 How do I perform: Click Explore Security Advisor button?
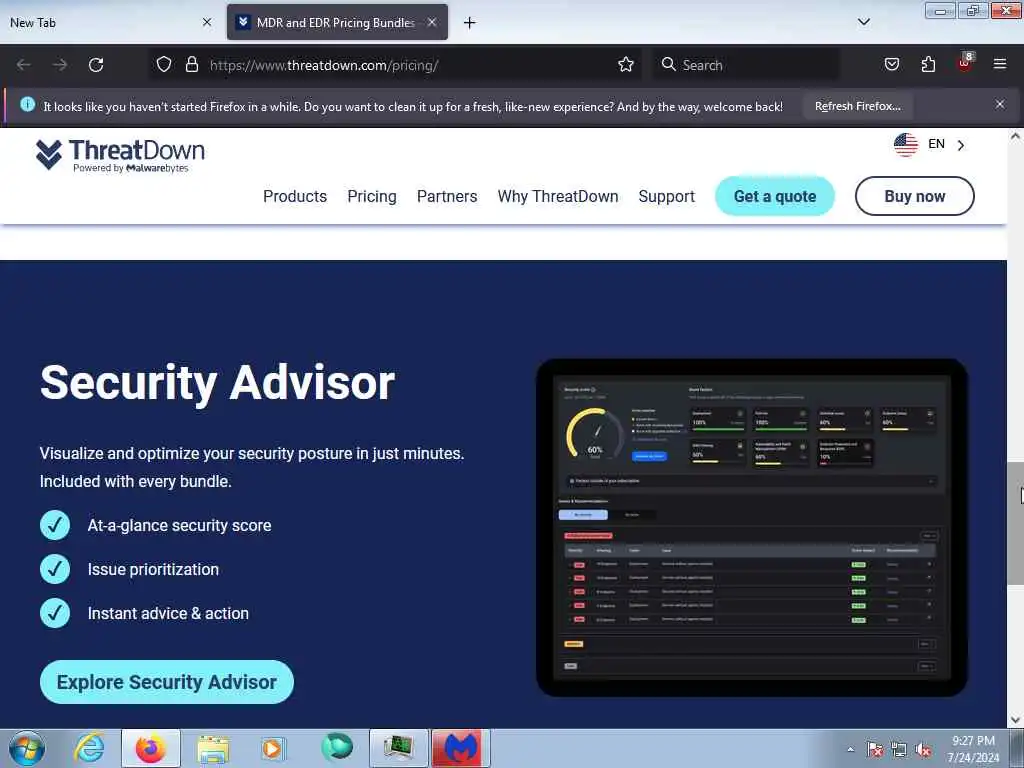(x=167, y=682)
